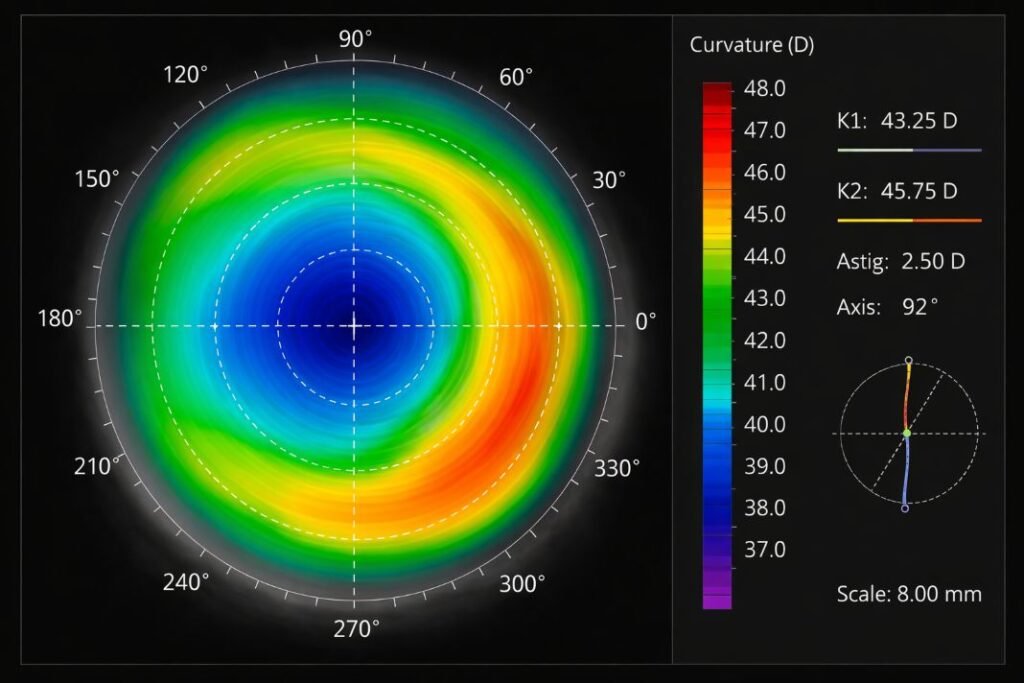Click the 45.0 label on the color scale

(x=765, y=214)
